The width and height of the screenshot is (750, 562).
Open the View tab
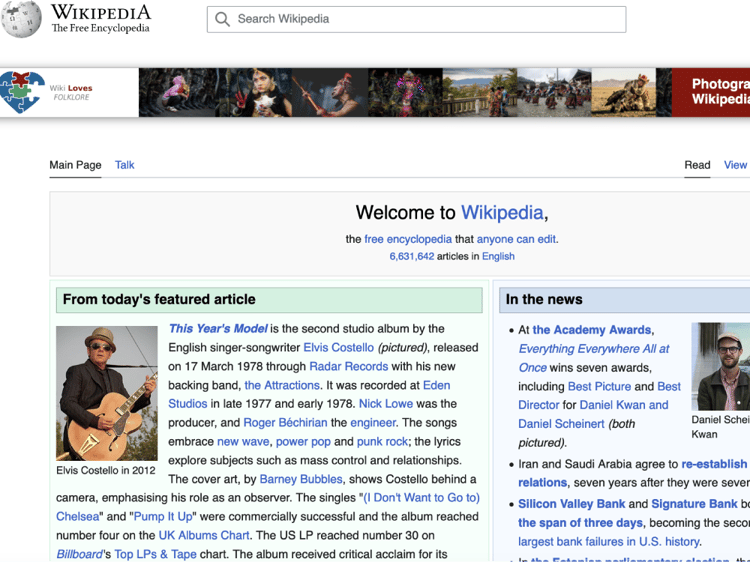coord(735,165)
